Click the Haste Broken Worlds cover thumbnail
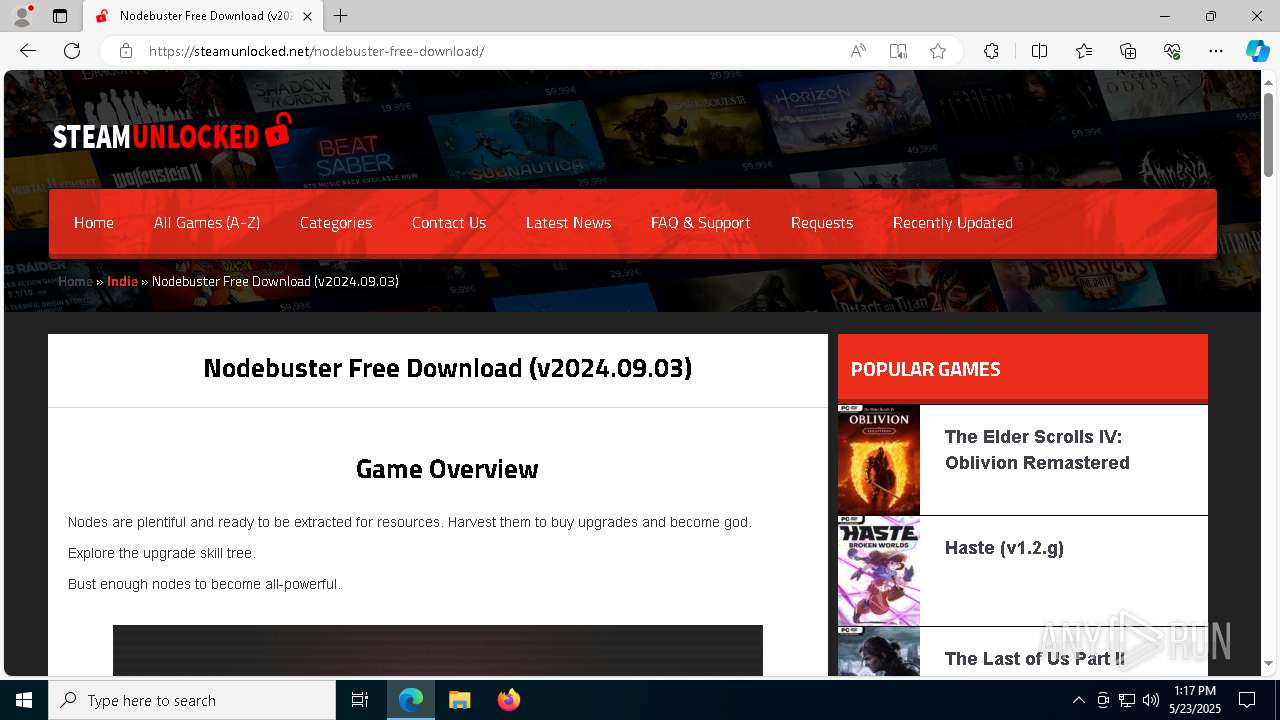1280x720 pixels. click(879, 571)
